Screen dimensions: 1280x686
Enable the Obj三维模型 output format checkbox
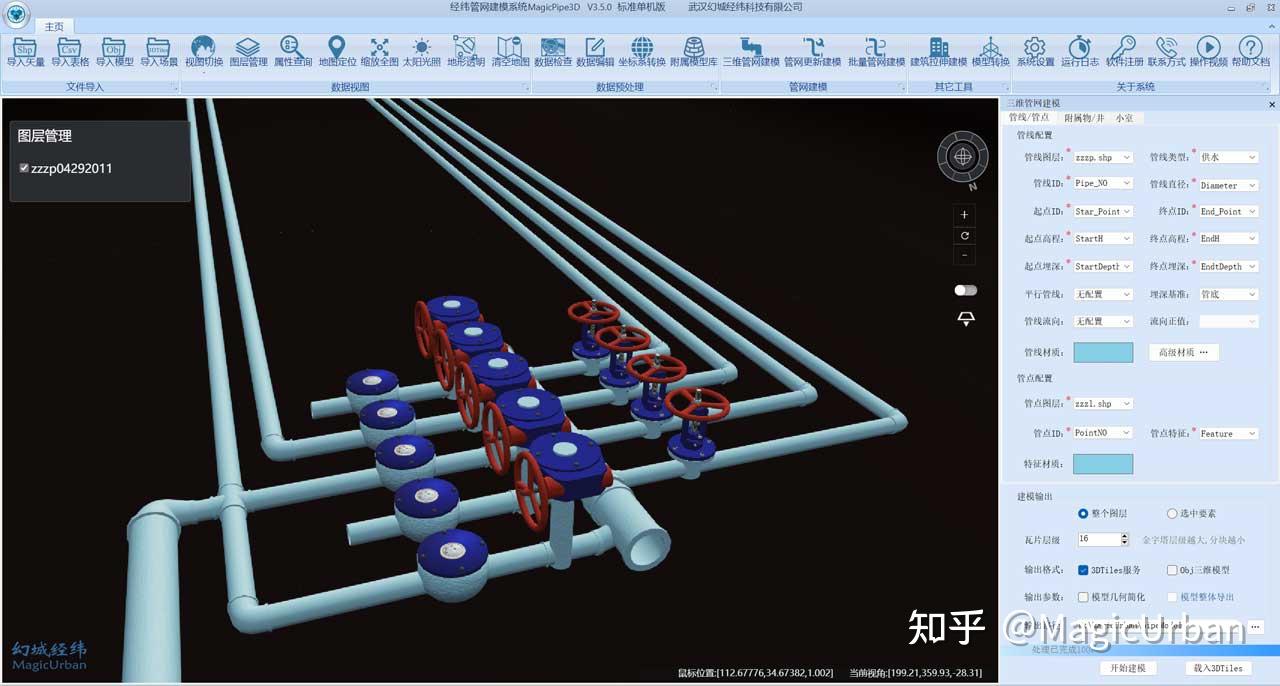click(x=1170, y=569)
